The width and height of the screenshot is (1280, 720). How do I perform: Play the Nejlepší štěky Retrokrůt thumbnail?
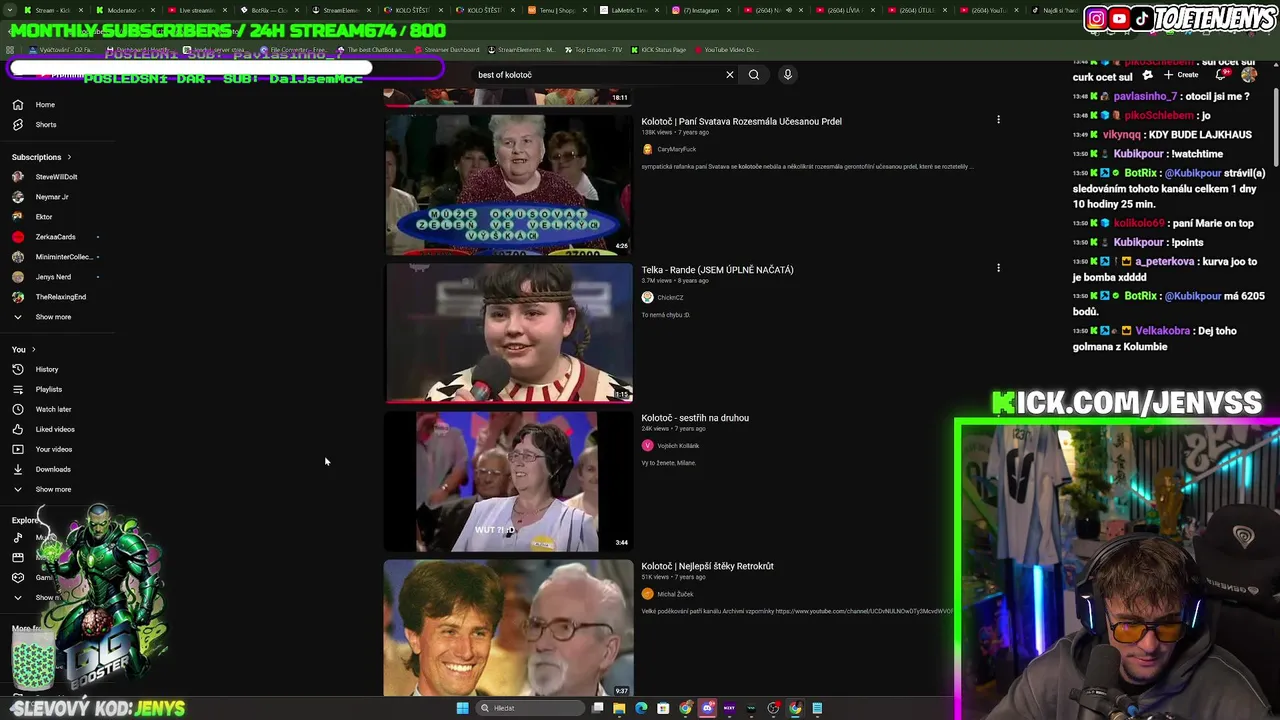click(x=509, y=628)
